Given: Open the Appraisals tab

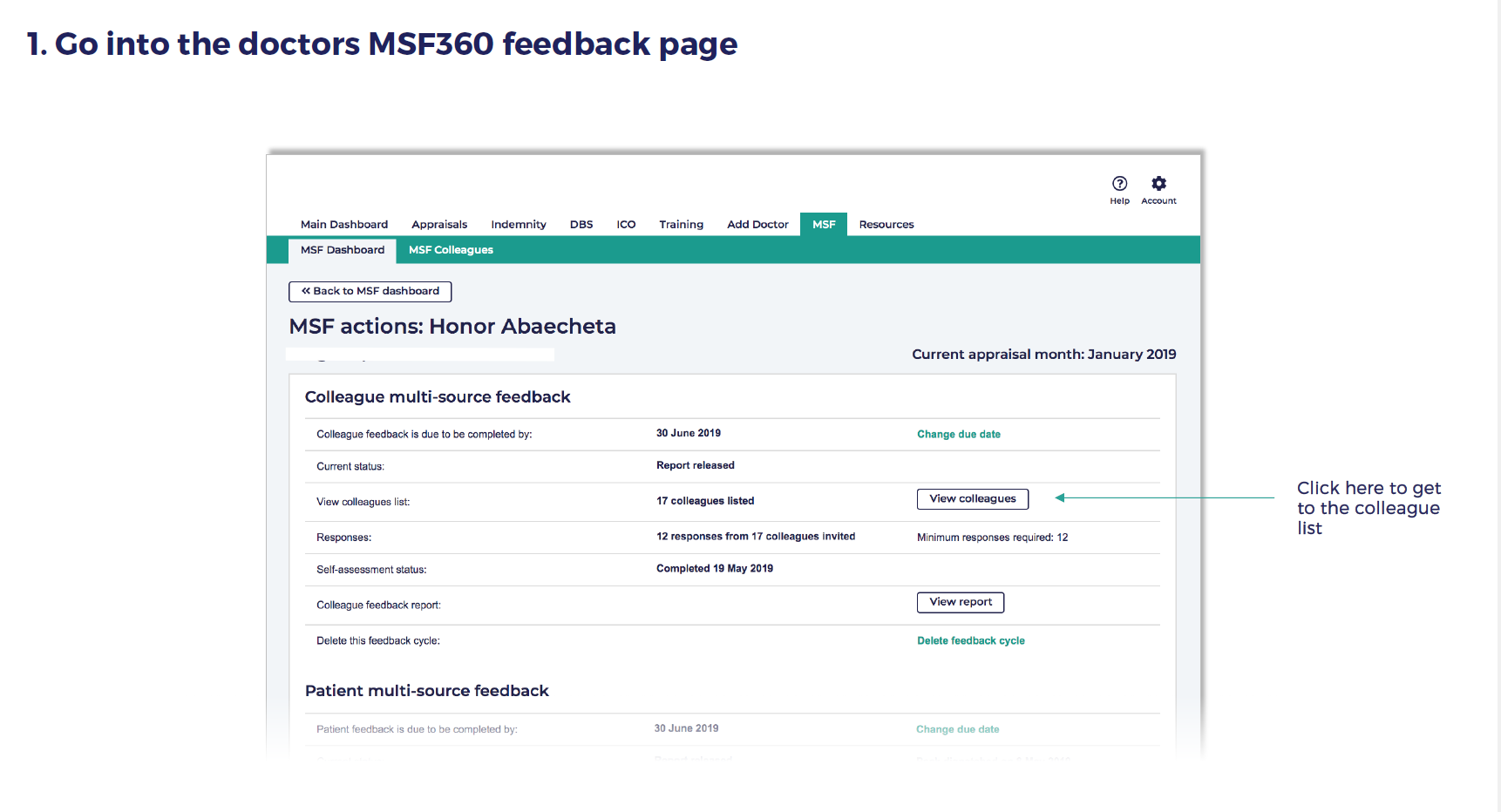Looking at the screenshot, I should pos(439,225).
